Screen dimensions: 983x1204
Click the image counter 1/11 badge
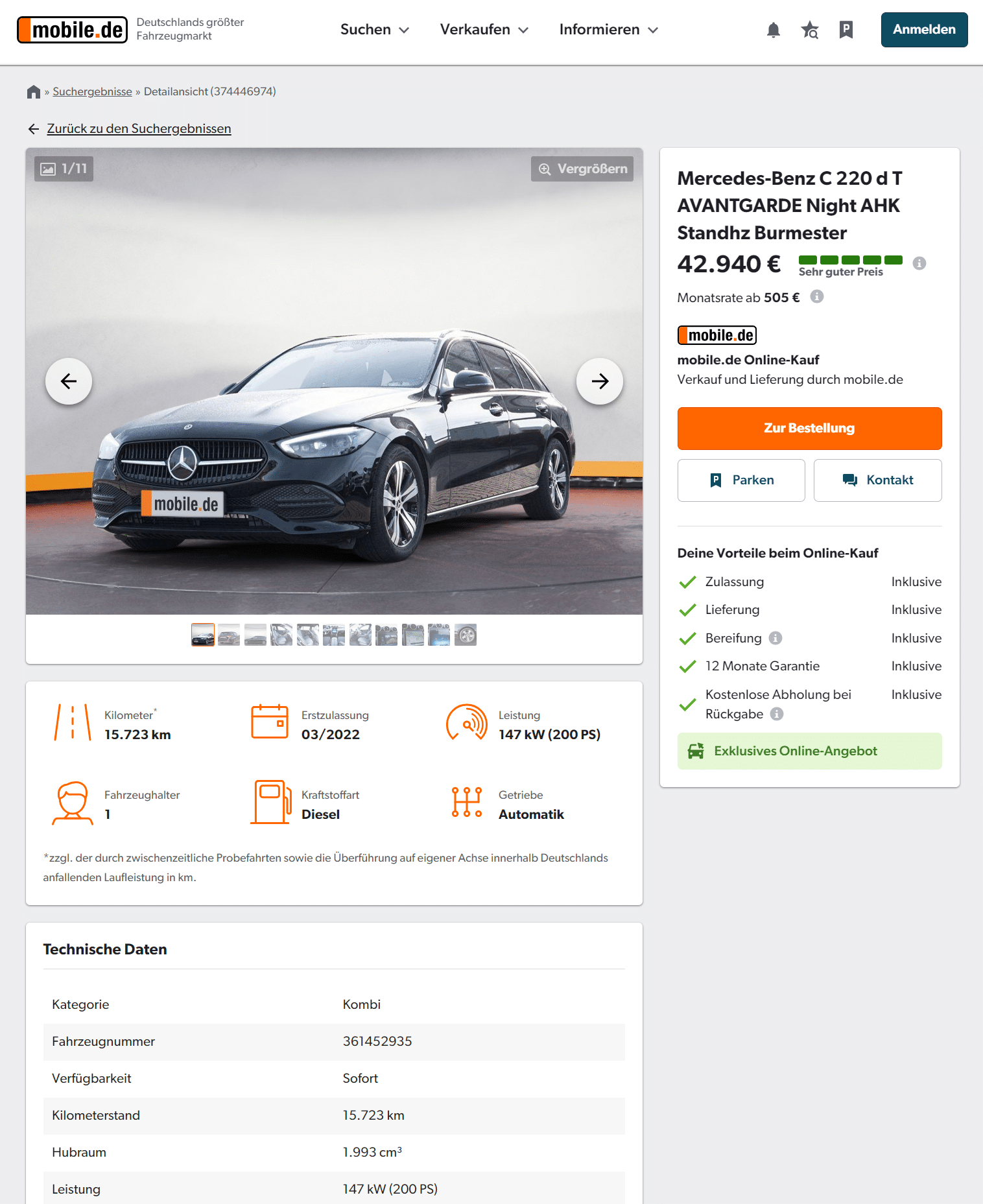tap(64, 169)
